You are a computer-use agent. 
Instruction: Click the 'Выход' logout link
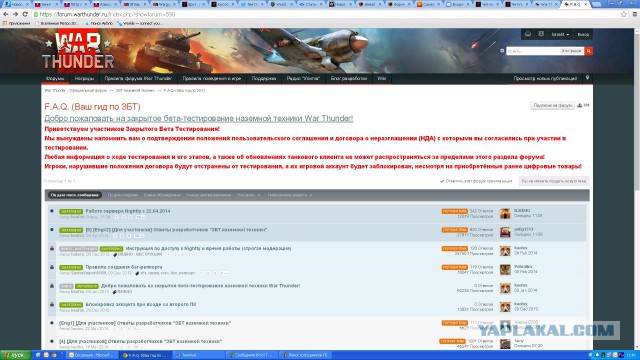tap(583, 34)
